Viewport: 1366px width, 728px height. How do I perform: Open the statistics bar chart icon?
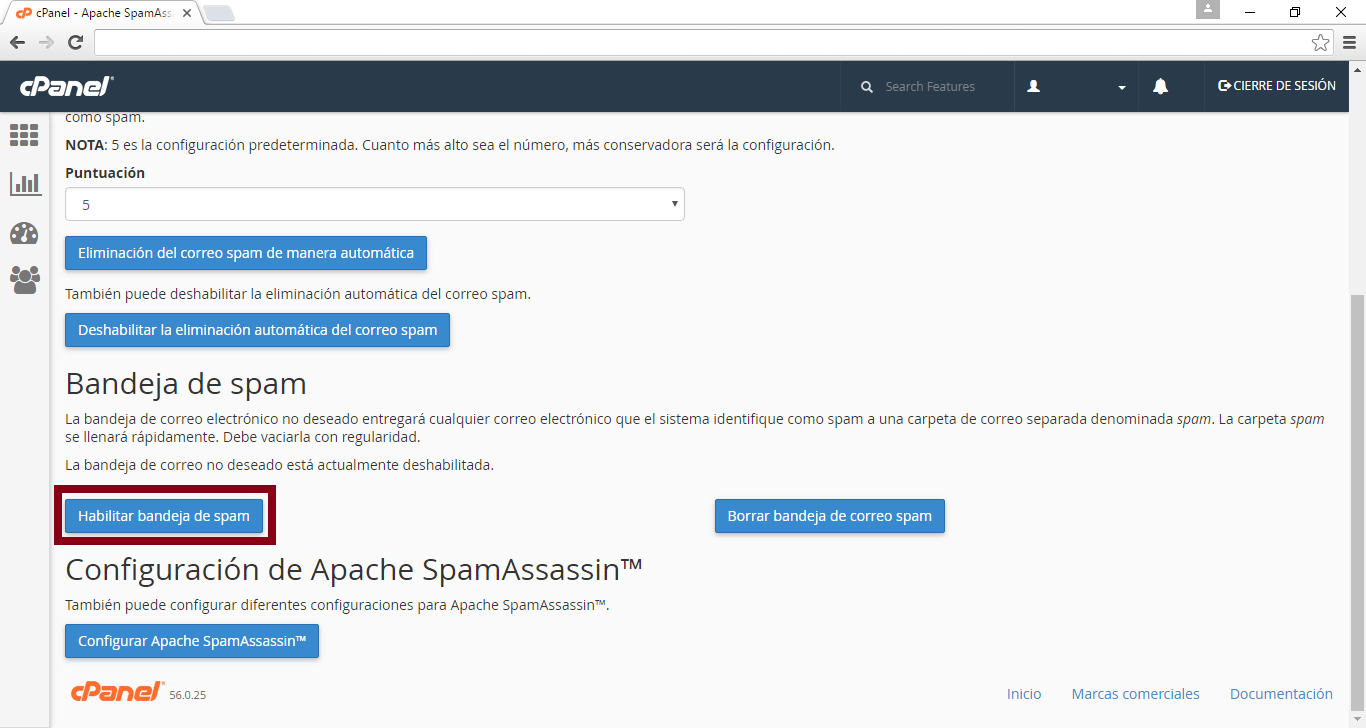25,183
